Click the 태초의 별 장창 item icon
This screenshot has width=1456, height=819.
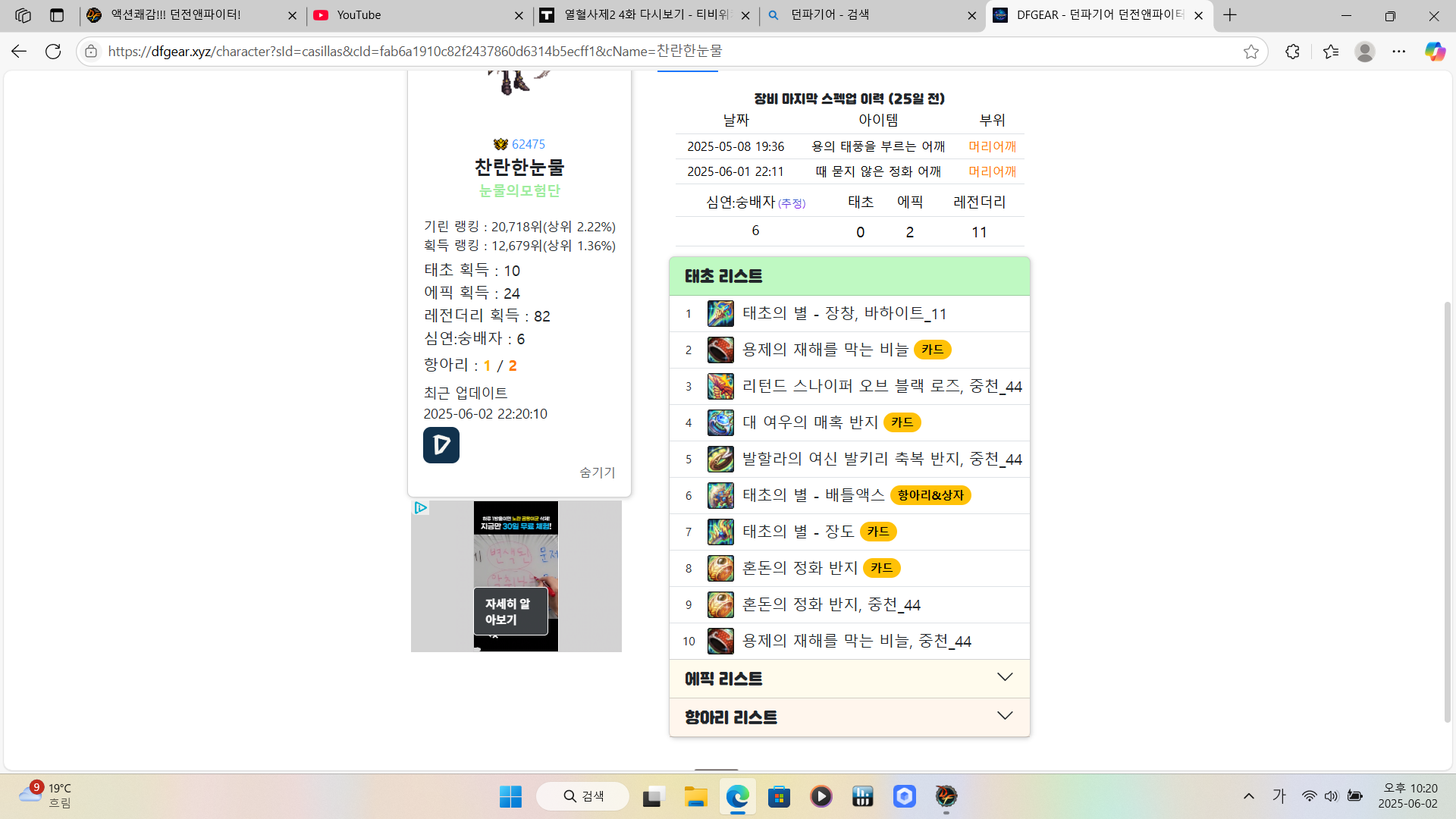point(720,313)
